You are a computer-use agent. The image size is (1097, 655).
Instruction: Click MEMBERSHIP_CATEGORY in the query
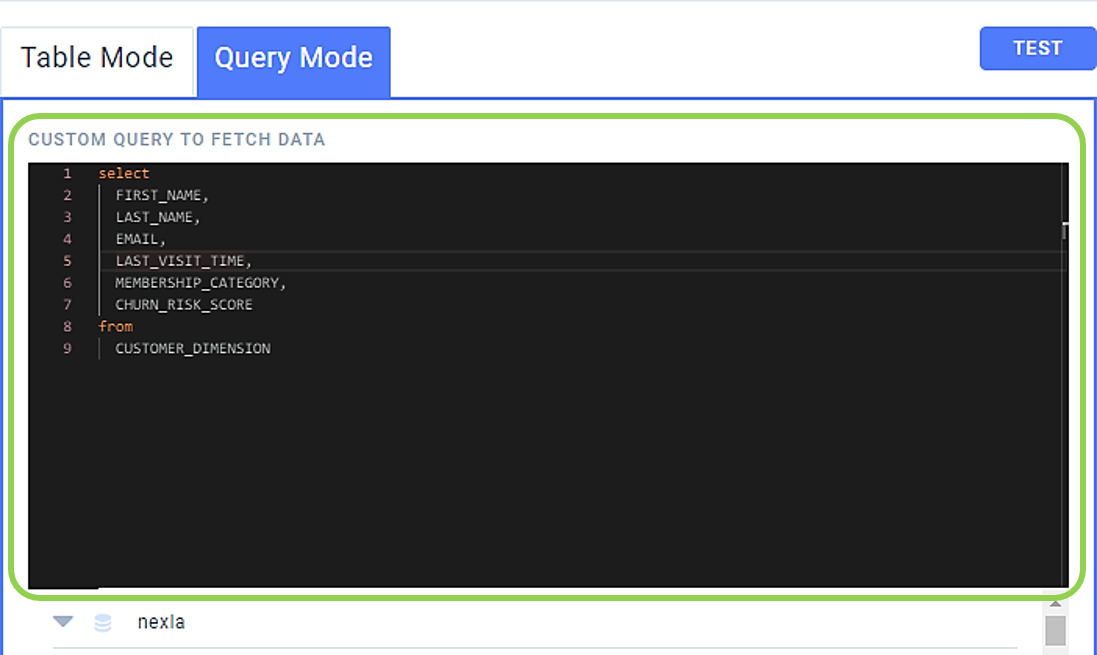pyautogui.click(x=197, y=283)
